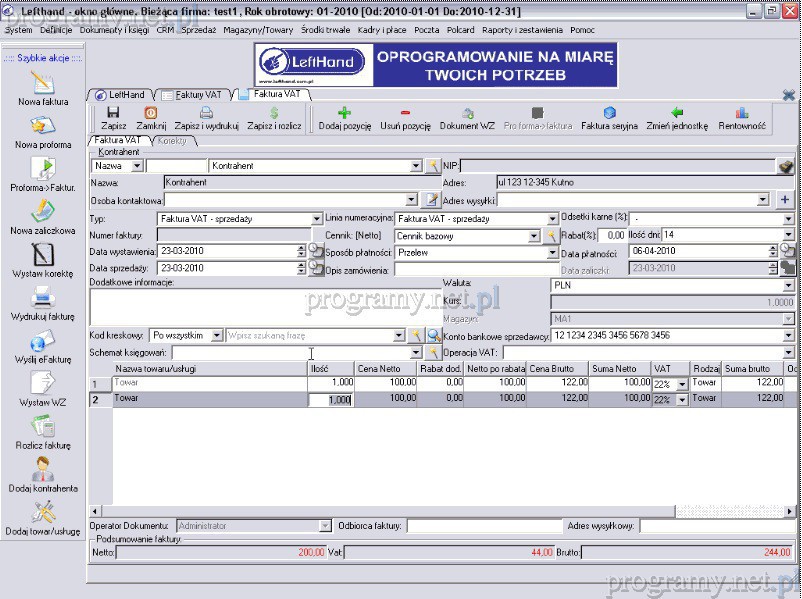
Task: Click the Zmień jednostkę button
Action: click(x=677, y=114)
